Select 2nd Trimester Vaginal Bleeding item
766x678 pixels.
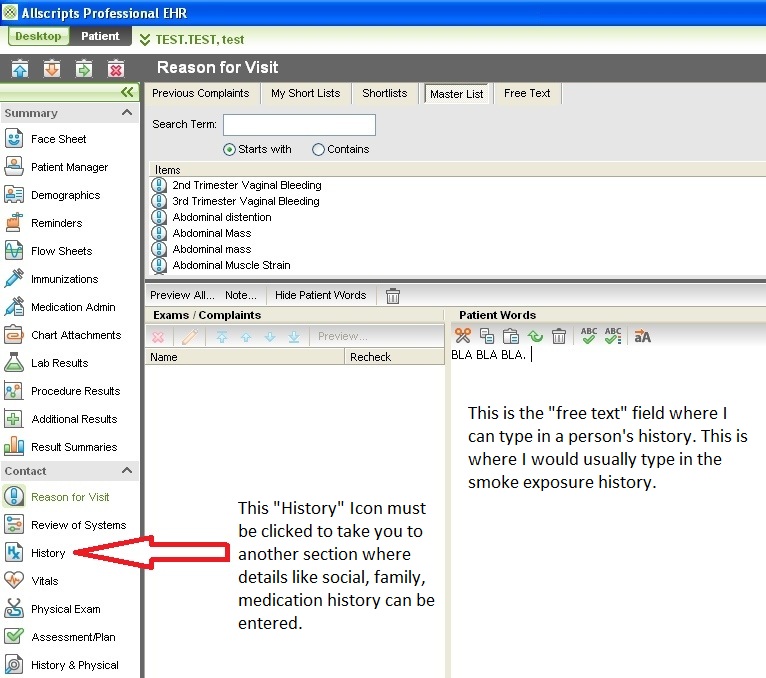[247, 185]
